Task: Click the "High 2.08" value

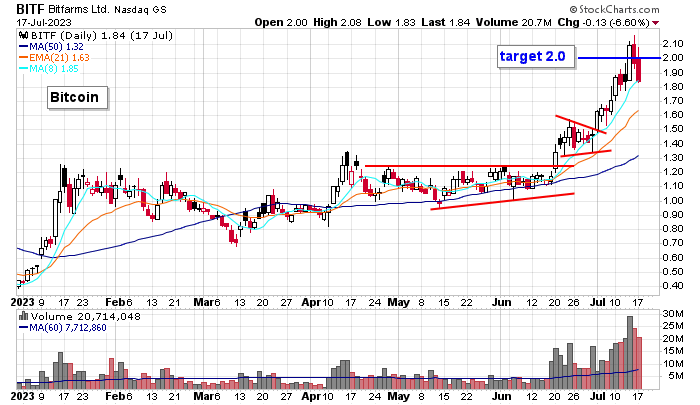Action: pos(337,22)
